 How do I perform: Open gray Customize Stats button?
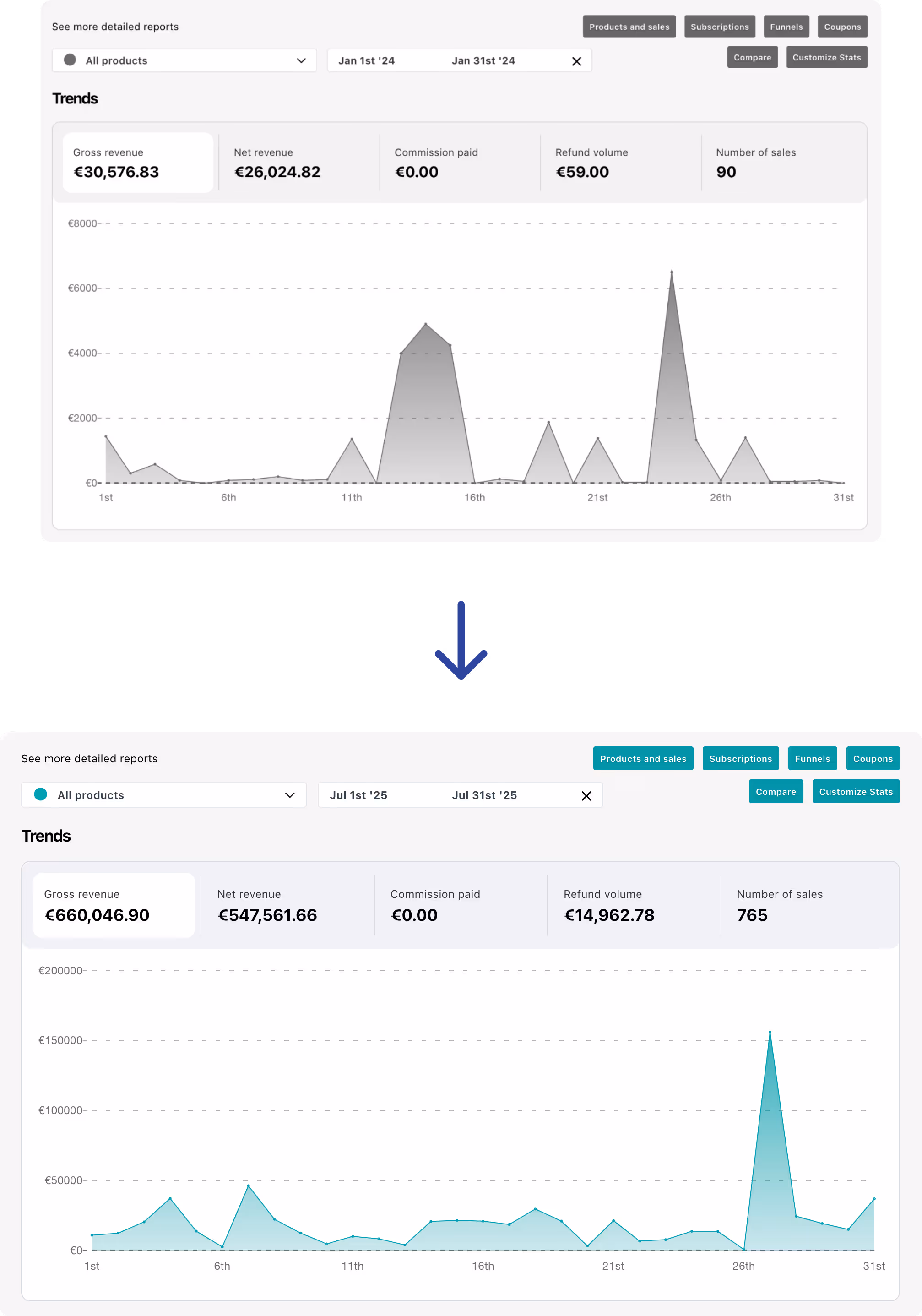pyautogui.click(x=826, y=57)
